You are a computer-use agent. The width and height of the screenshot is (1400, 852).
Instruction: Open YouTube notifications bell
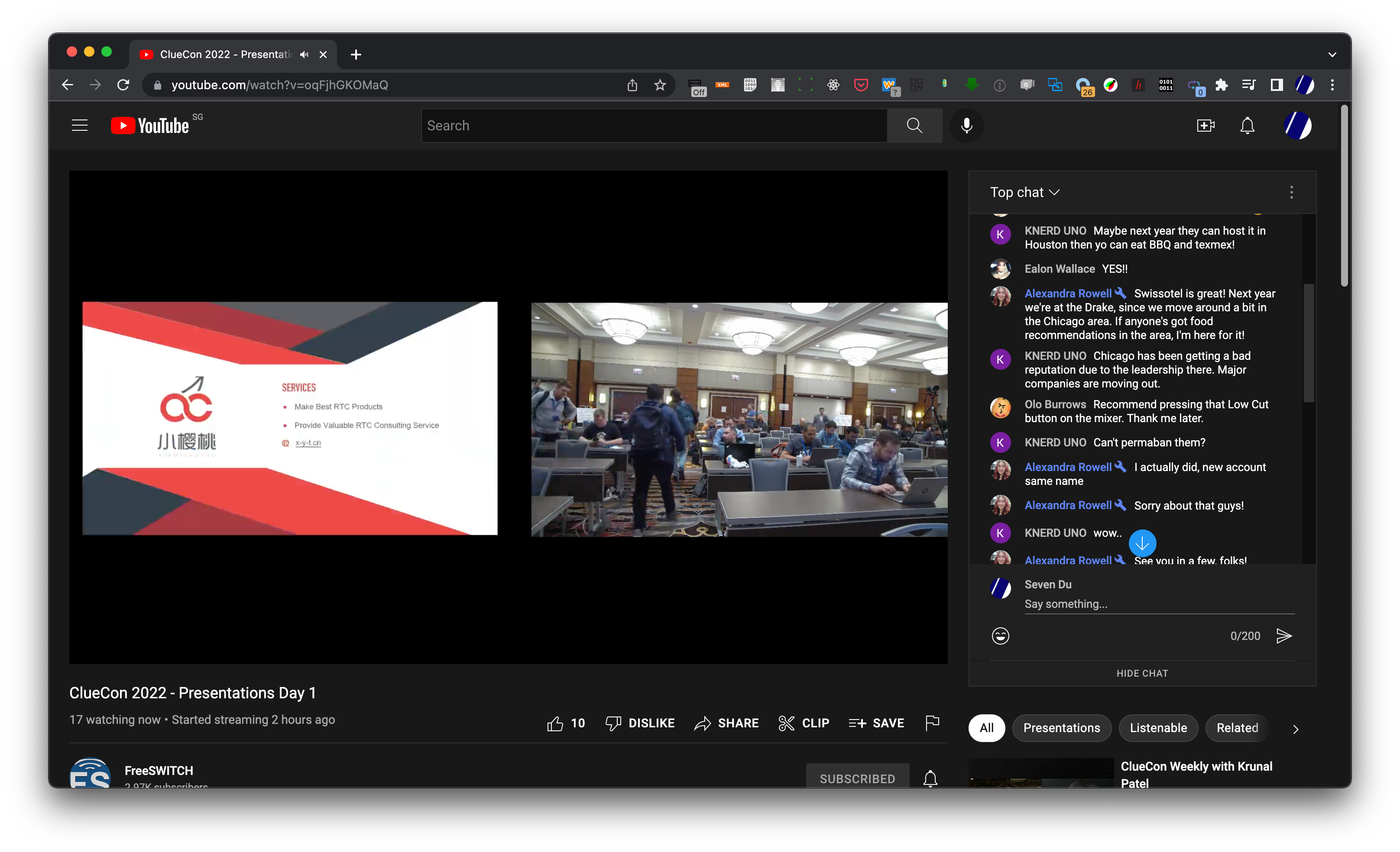[1247, 126]
